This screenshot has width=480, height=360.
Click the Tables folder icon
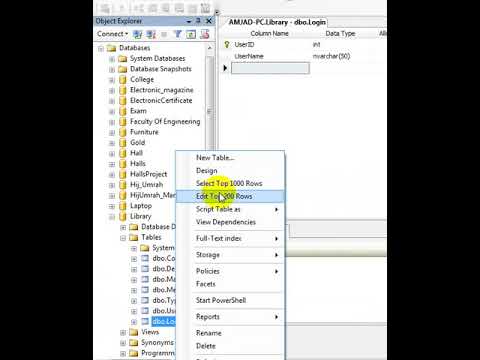[x=134, y=237]
